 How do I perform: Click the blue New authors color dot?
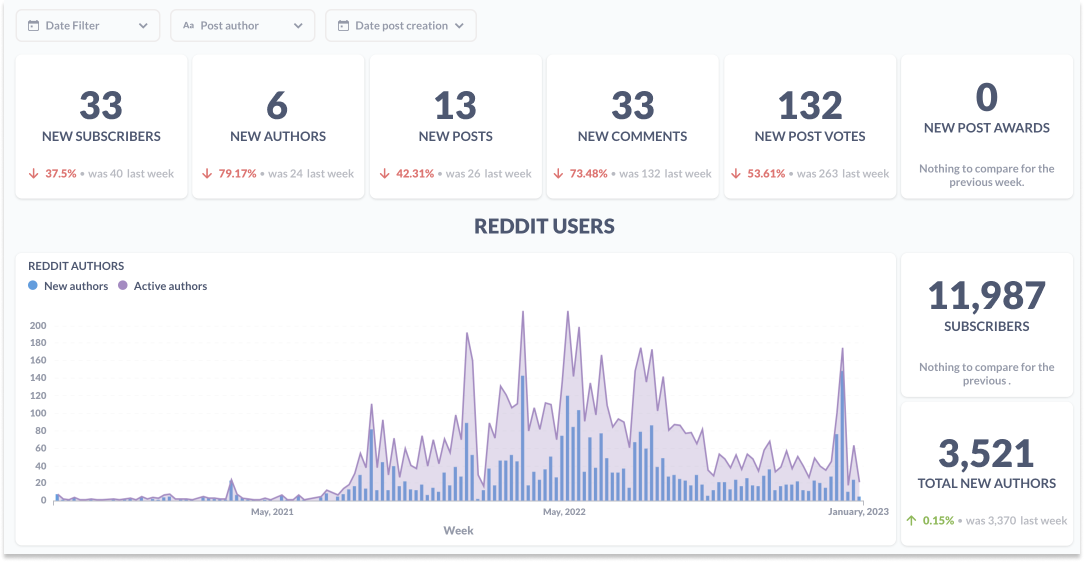[x=32, y=285]
